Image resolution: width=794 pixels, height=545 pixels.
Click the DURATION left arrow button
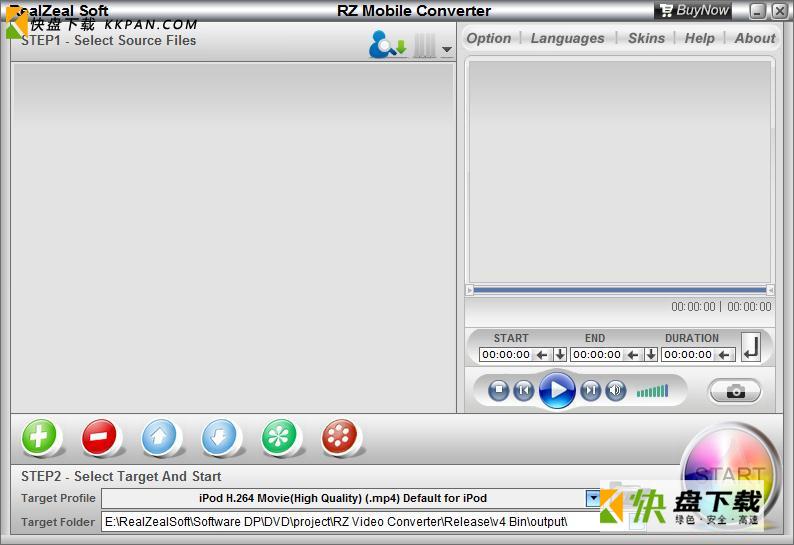pyautogui.click(x=724, y=355)
